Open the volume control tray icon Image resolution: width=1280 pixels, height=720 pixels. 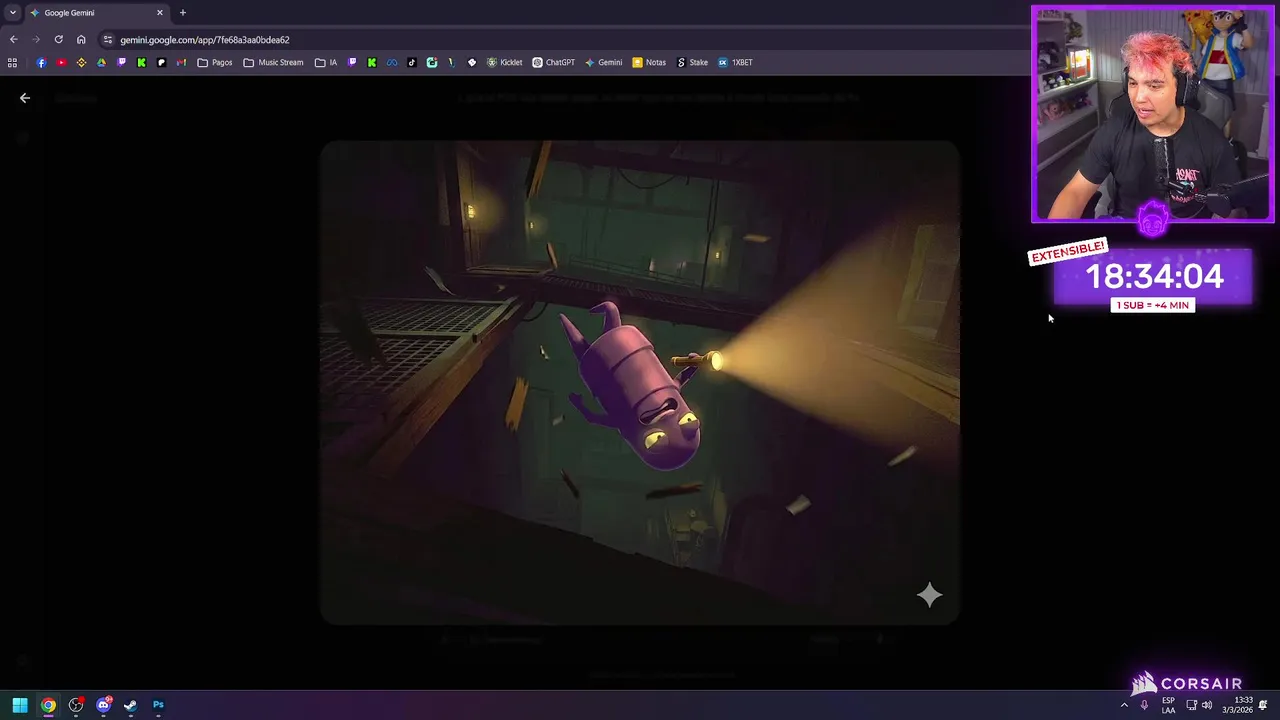click(x=1207, y=705)
